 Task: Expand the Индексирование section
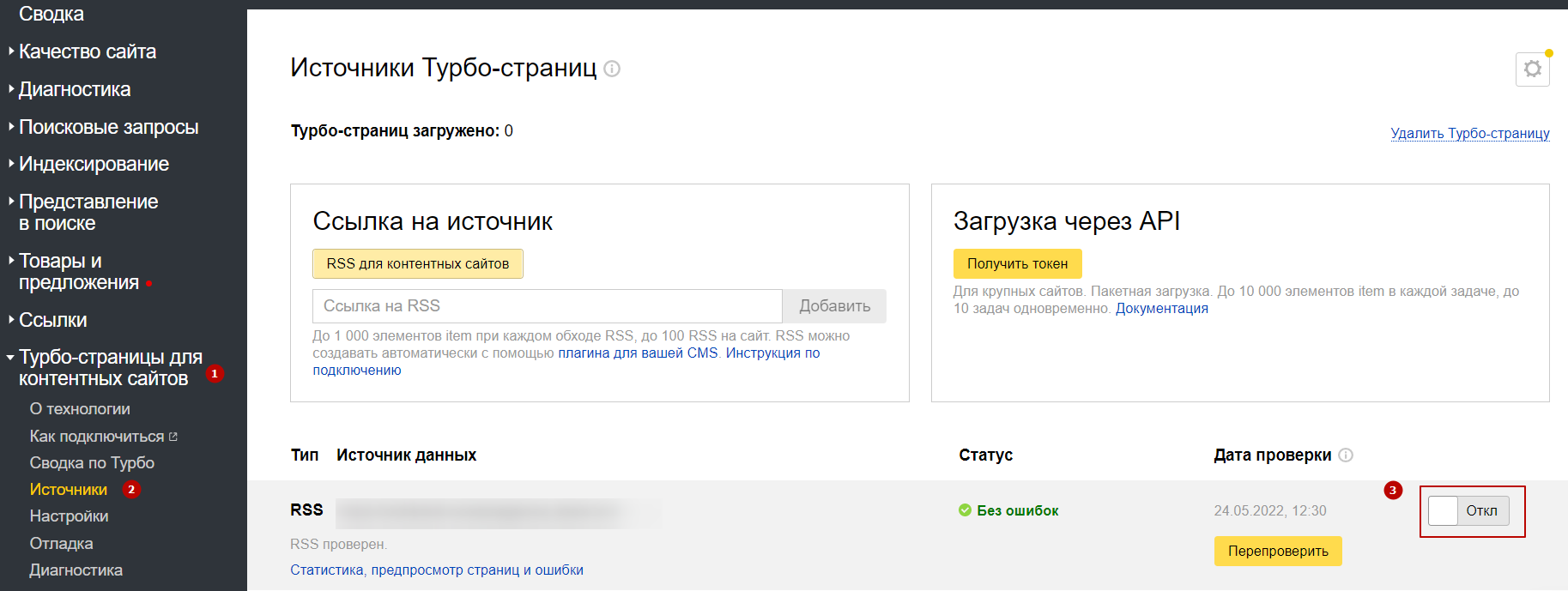(94, 164)
